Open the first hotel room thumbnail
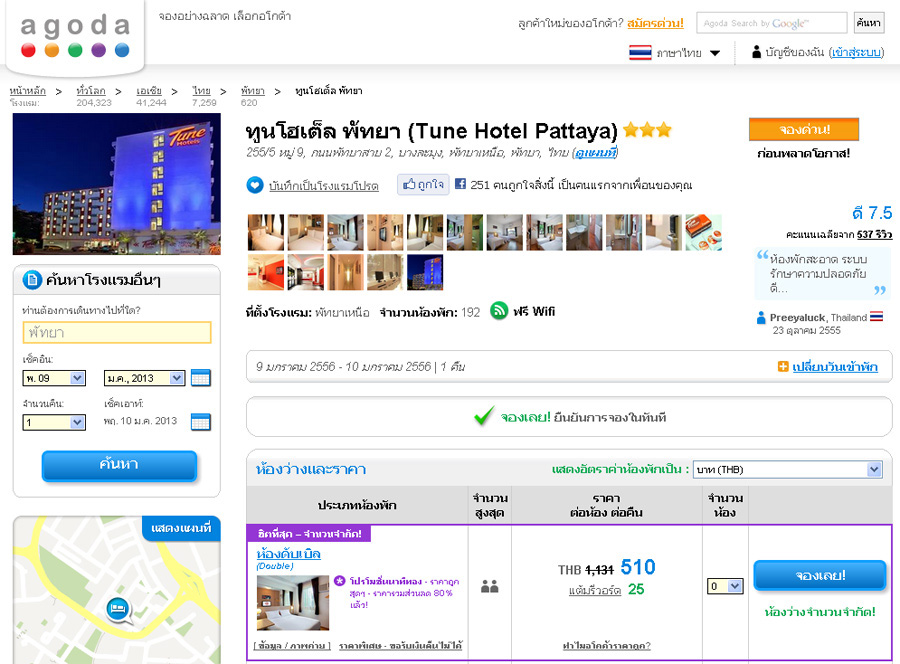The height and width of the screenshot is (664, 900). (266, 232)
